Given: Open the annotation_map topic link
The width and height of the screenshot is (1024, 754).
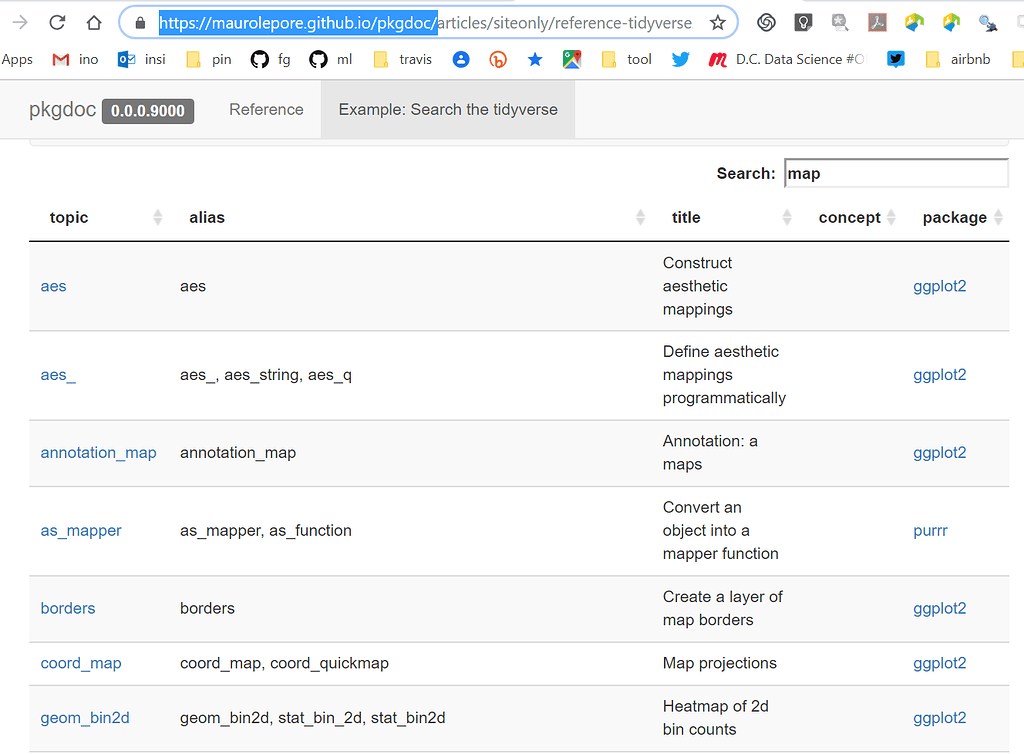Looking at the screenshot, I should (x=99, y=453).
